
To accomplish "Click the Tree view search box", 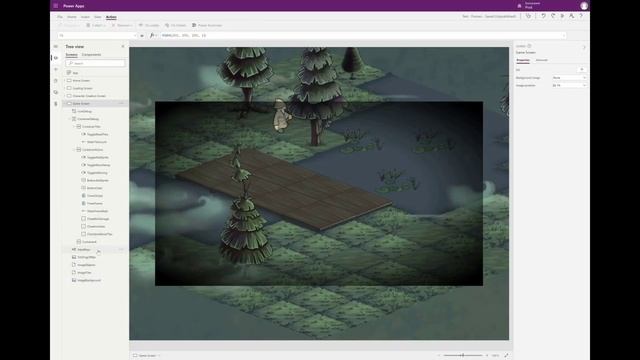I will click(96, 63).
